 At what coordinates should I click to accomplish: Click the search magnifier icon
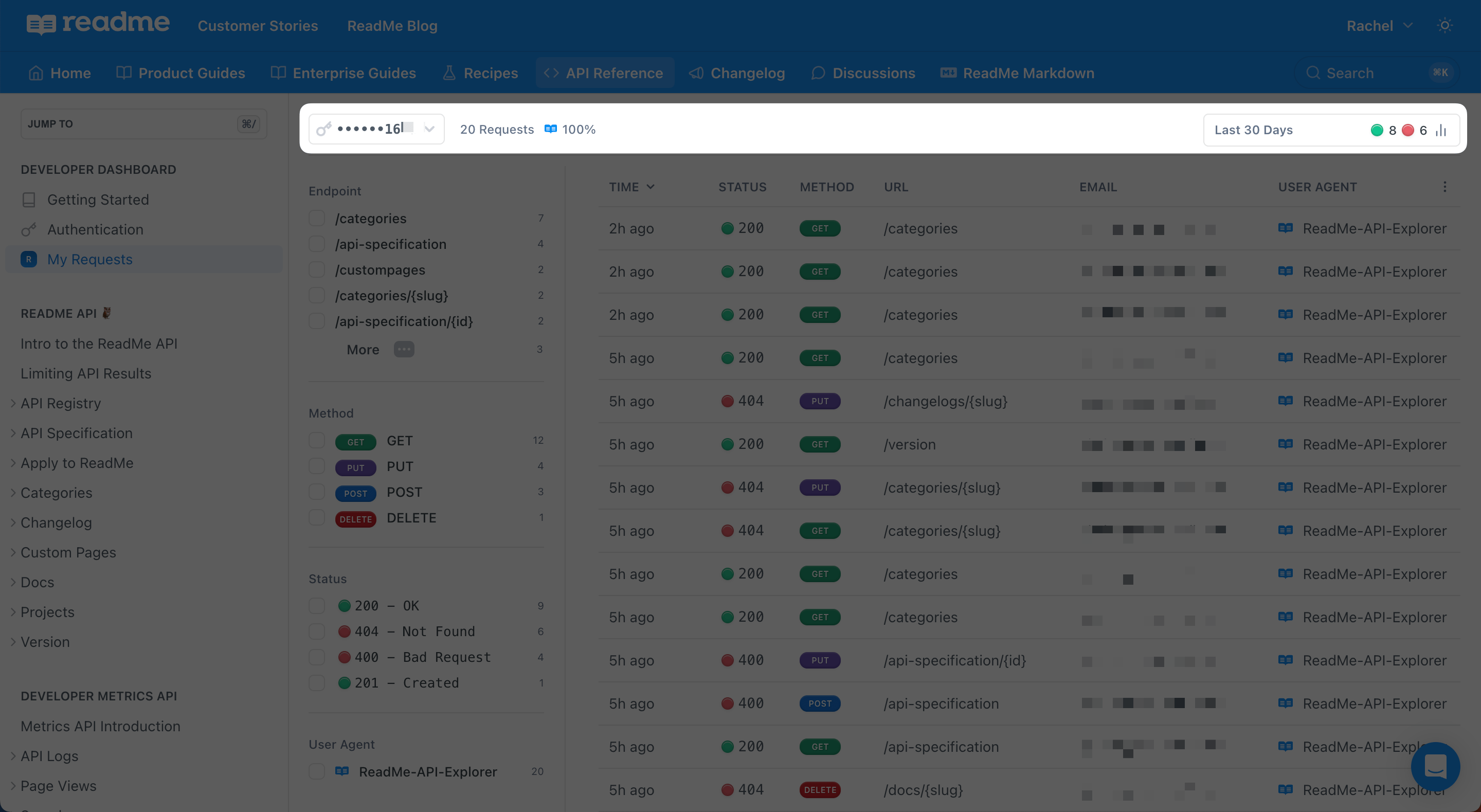1312,73
